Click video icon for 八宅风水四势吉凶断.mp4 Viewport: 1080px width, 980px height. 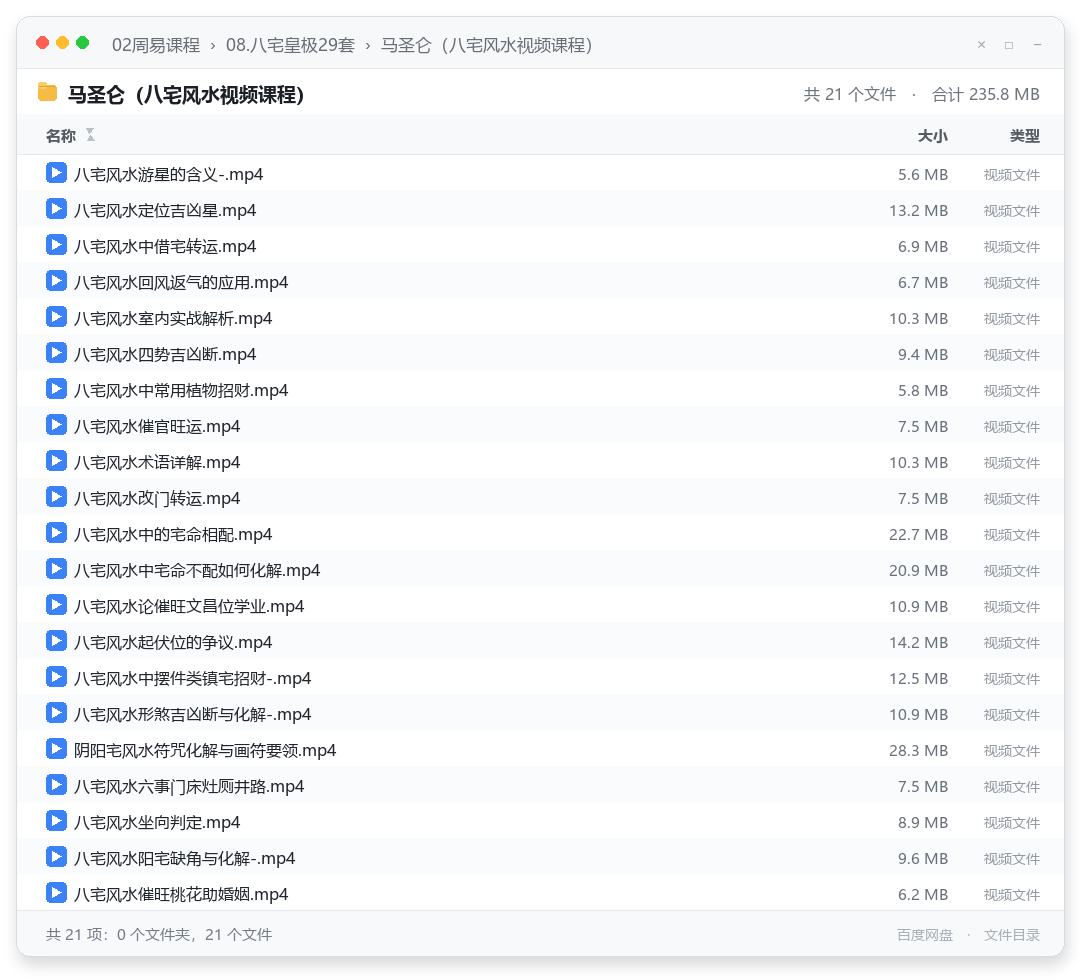[x=56, y=353]
